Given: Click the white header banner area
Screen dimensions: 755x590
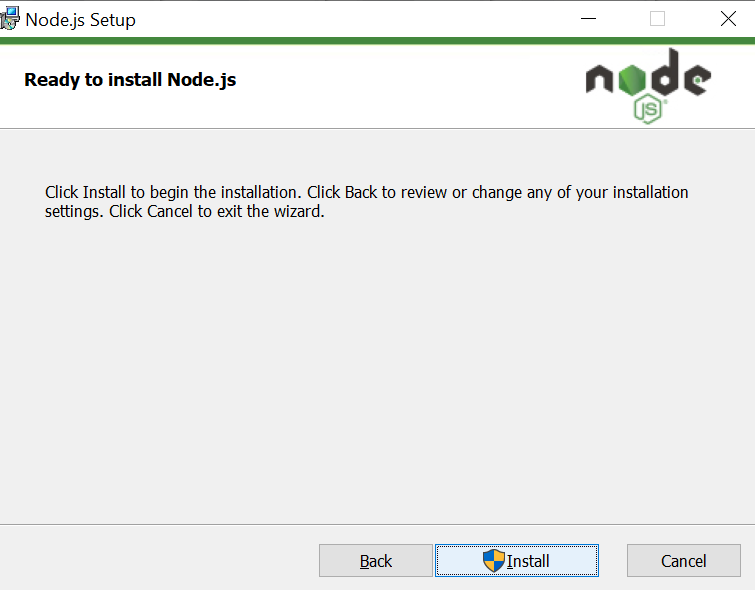Looking at the screenshot, I should (378, 87).
